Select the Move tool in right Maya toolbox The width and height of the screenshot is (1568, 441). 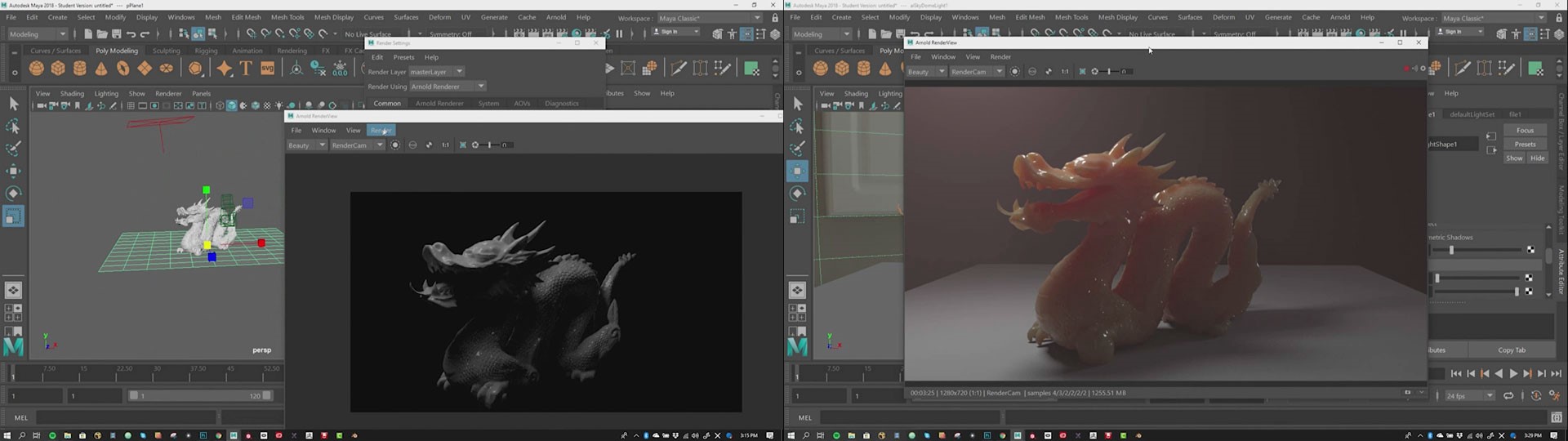click(797, 171)
